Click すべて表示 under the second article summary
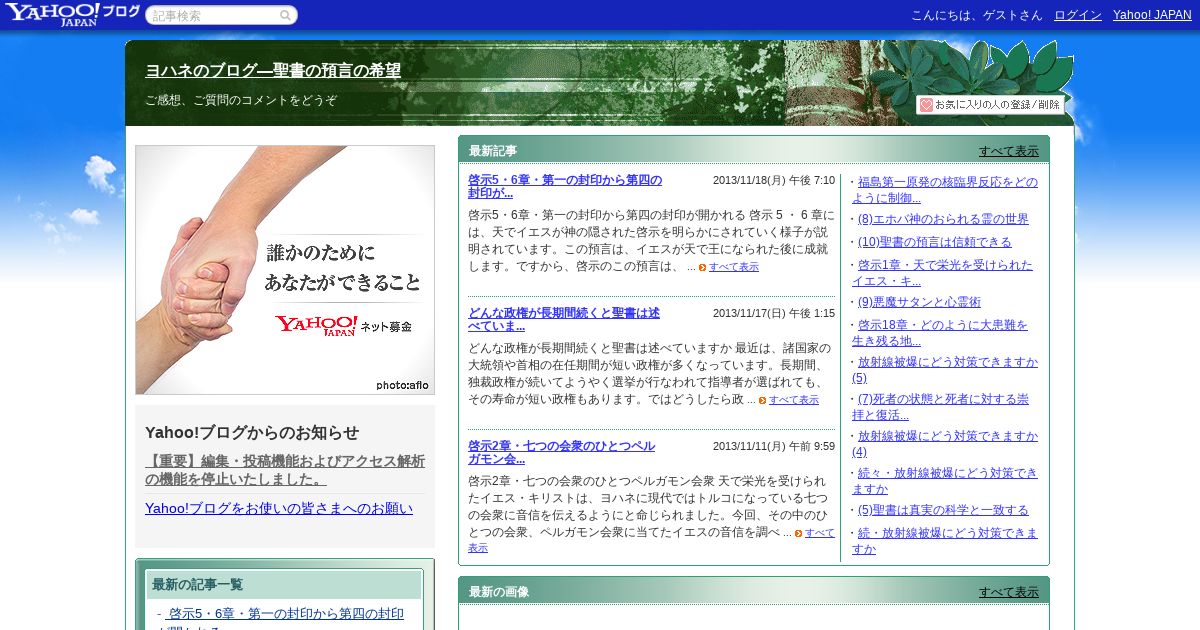 794,400
